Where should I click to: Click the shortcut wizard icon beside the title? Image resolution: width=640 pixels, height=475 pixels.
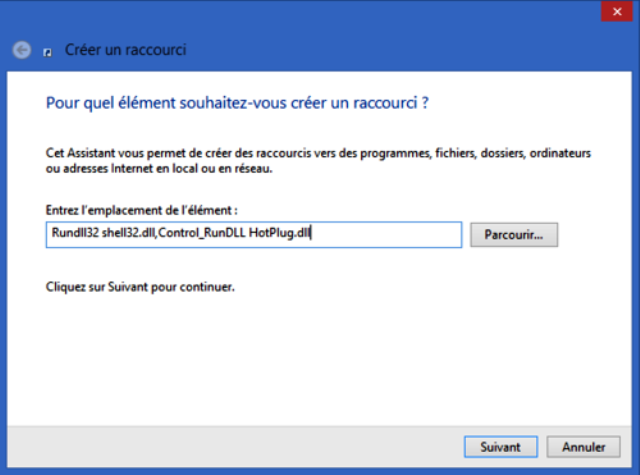click(48, 51)
